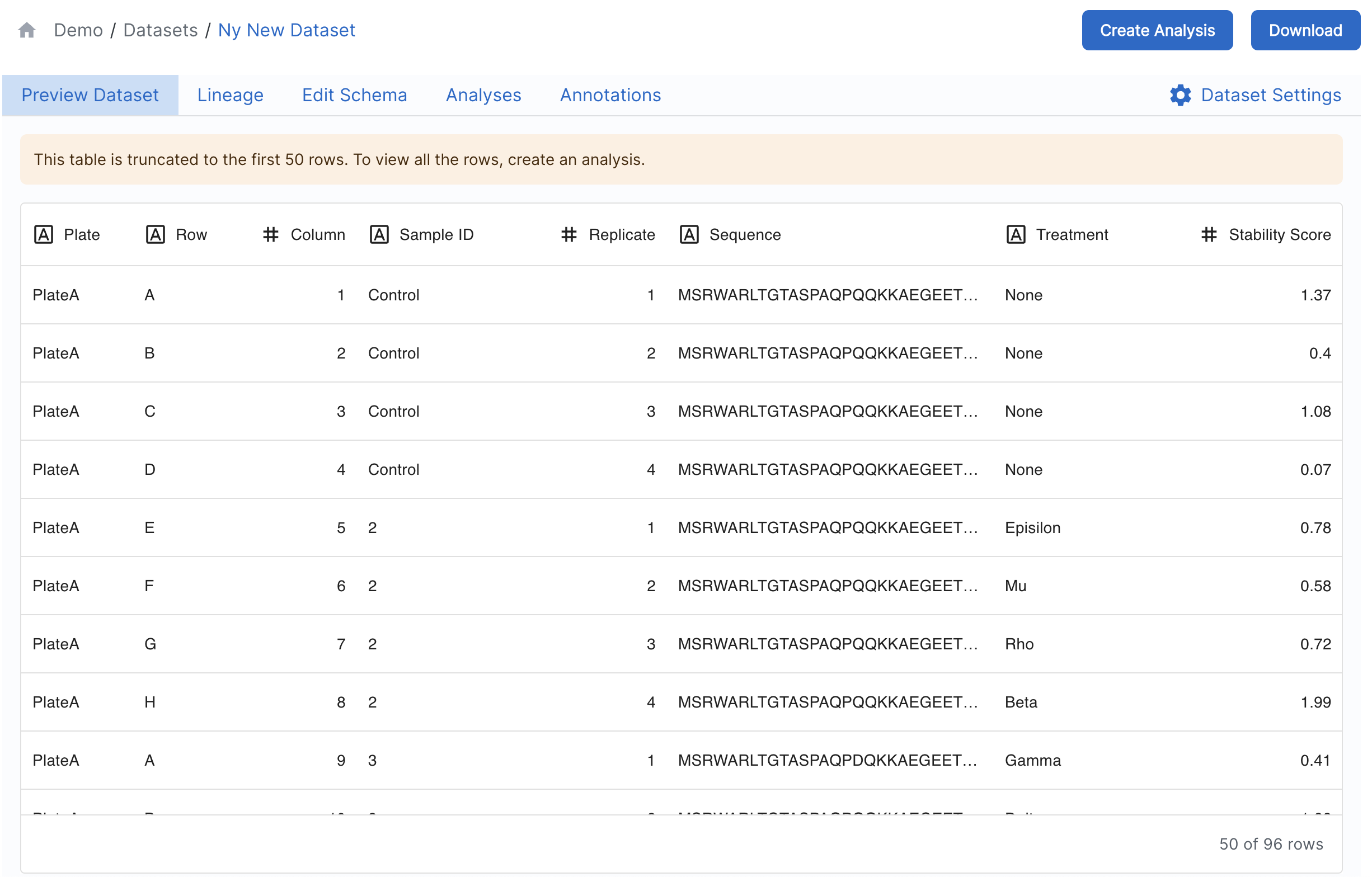
Task: Open the Annotations tab
Action: pos(610,95)
